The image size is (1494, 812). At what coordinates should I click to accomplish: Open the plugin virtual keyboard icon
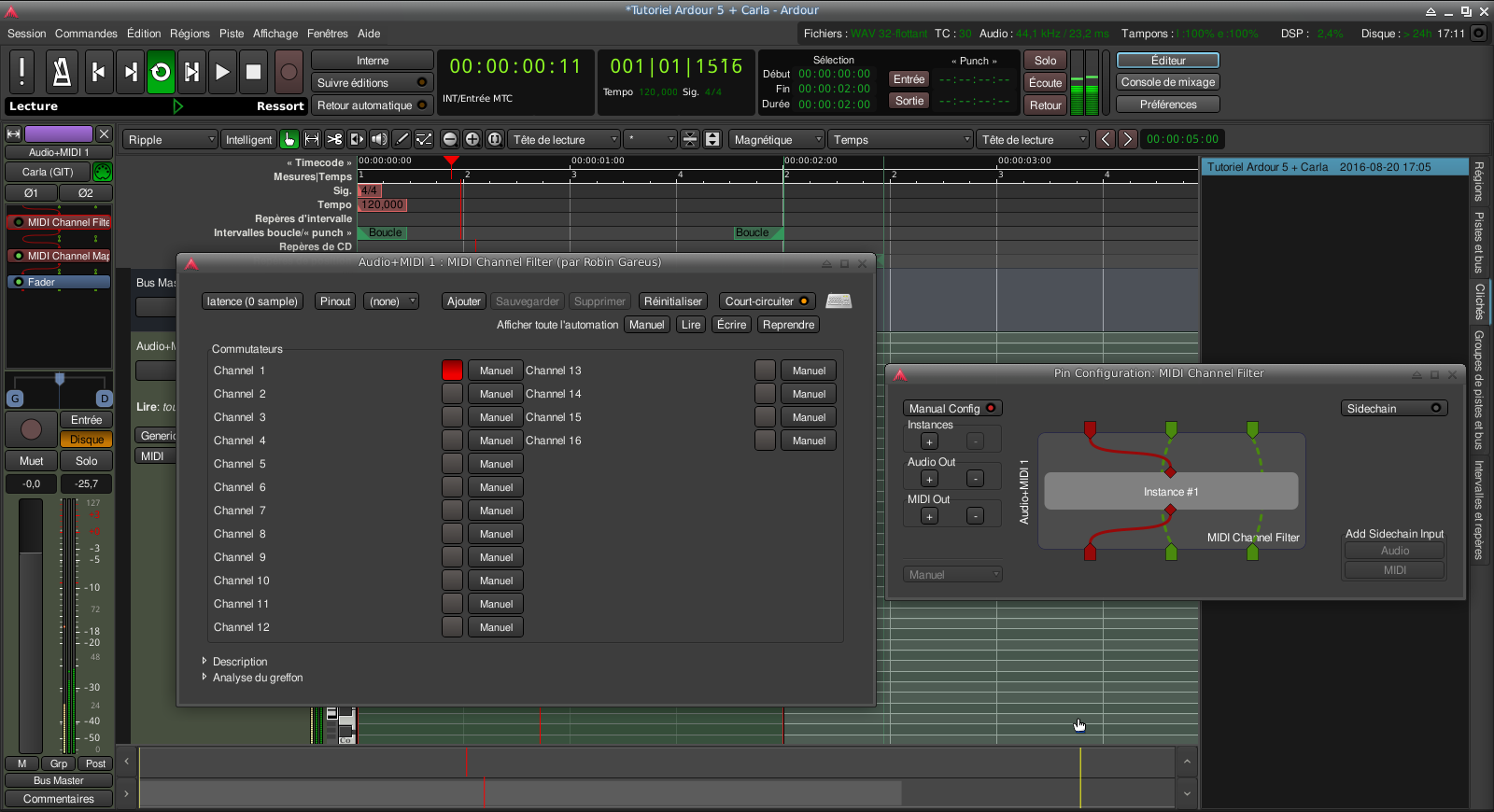click(839, 301)
